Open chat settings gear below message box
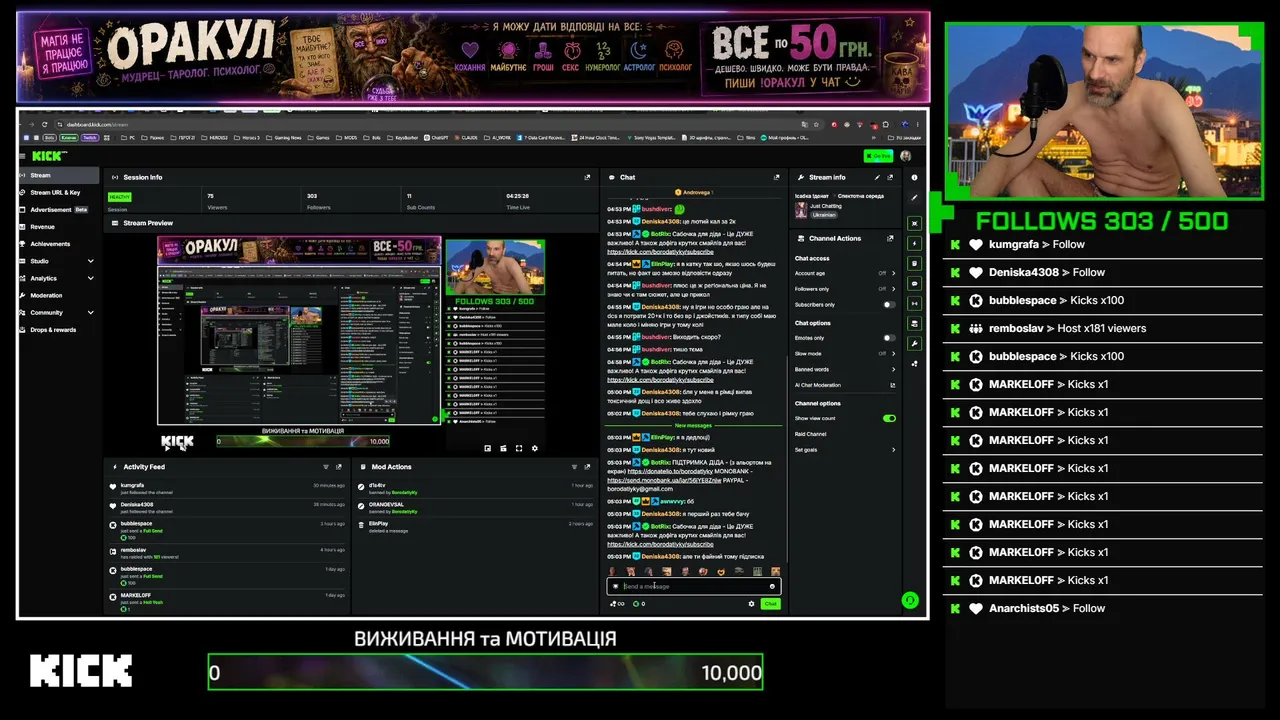1280x720 pixels. pyautogui.click(x=751, y=604)
